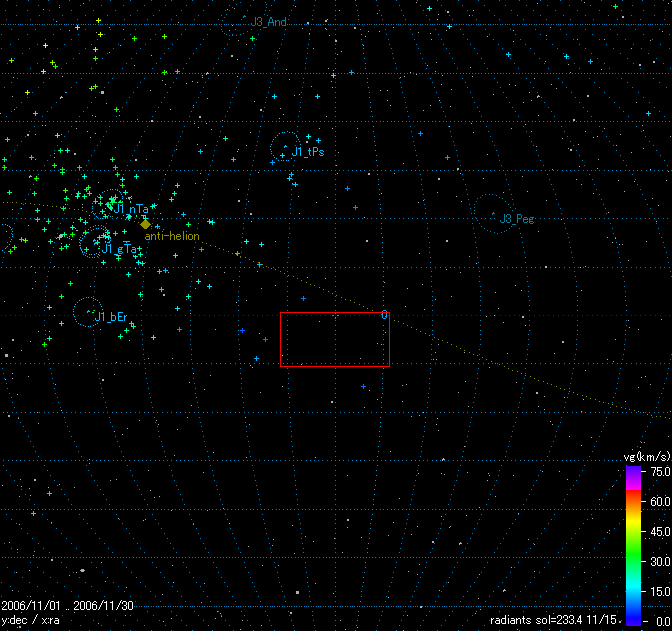The width and height of the screenshot is (672, 631).
Task: Click the anti-helion text label
Action: tap(172, 236)
